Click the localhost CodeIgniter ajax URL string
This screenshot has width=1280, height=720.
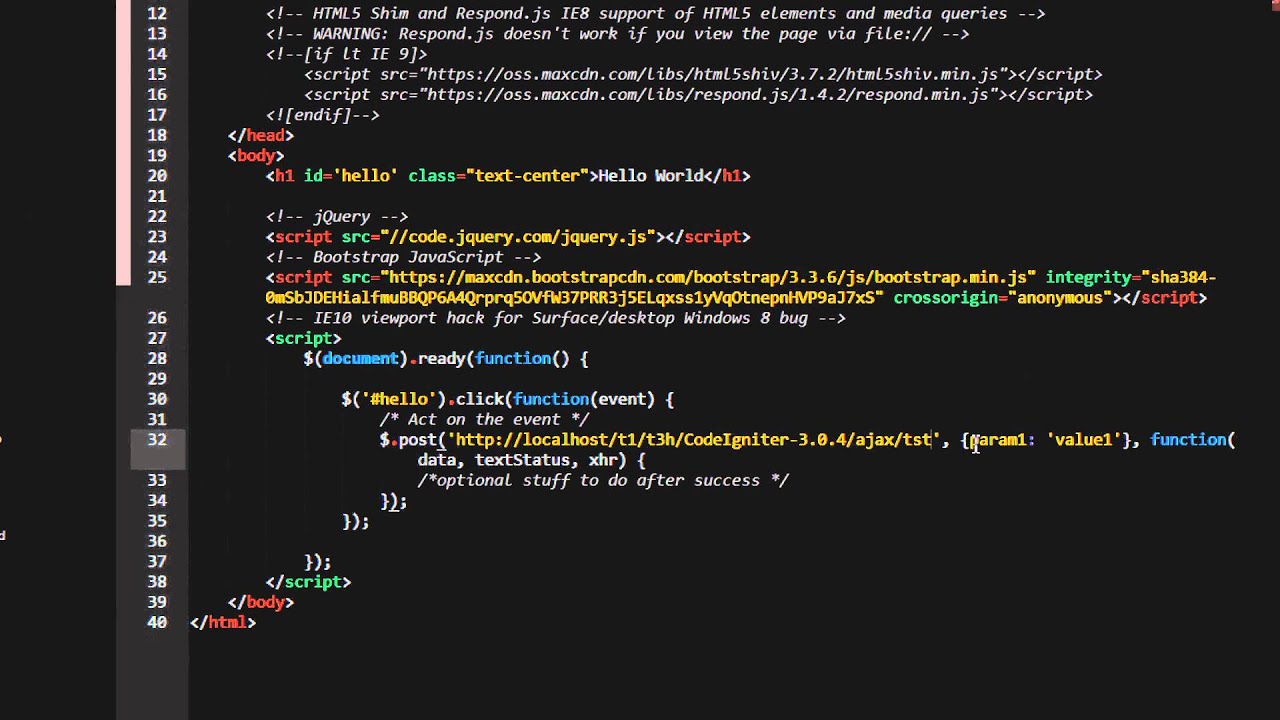pyautogui.click(x=694, y=440)
